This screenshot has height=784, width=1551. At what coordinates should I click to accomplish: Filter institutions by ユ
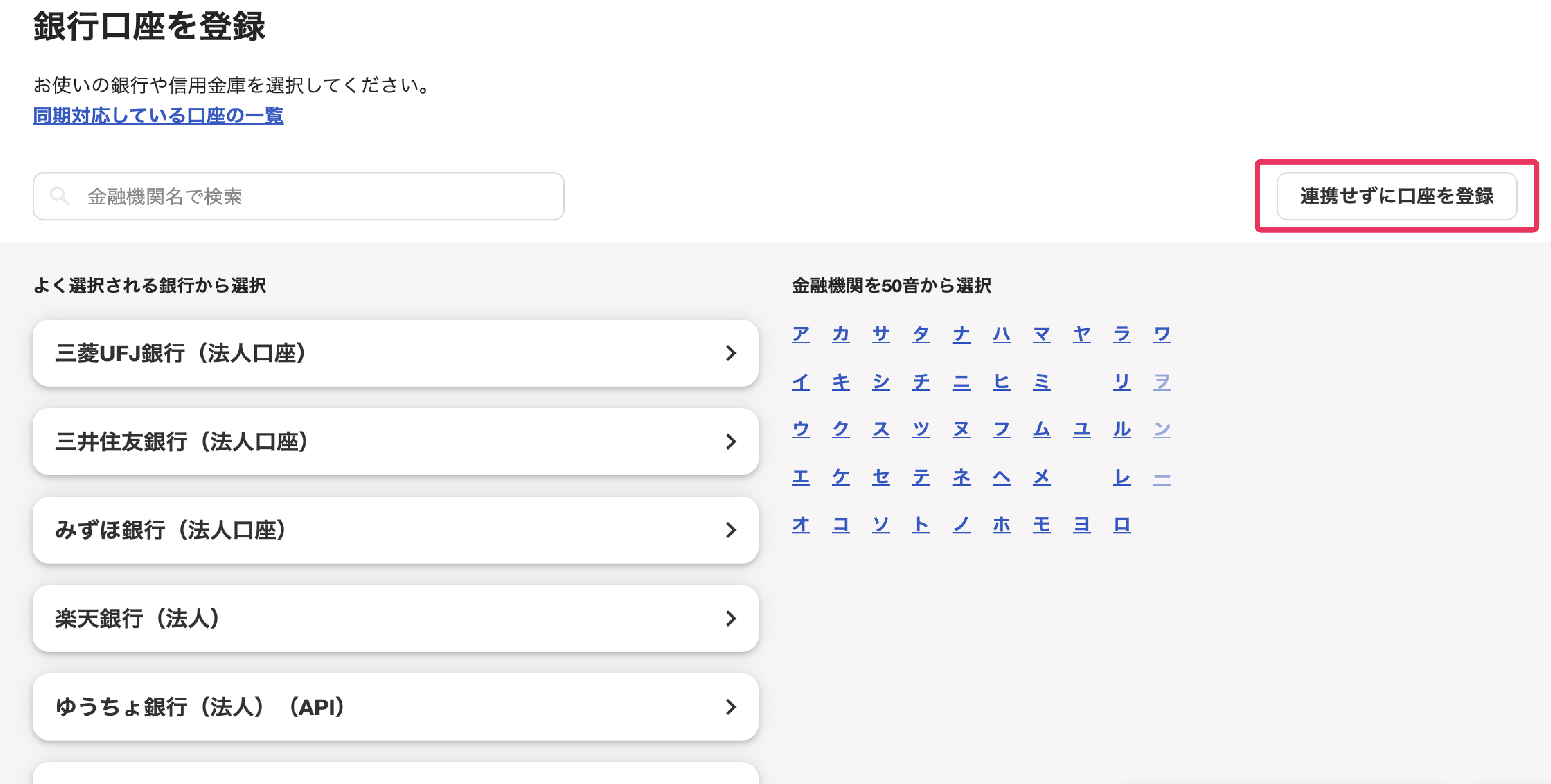tap(1082, 429)
